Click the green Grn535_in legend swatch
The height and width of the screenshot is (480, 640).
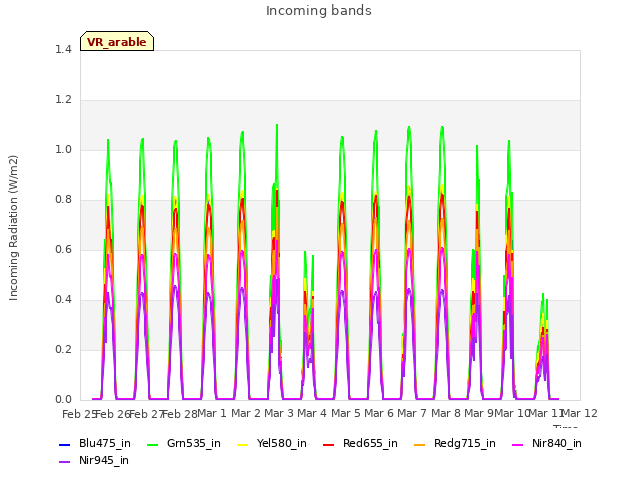click(153, 444)
